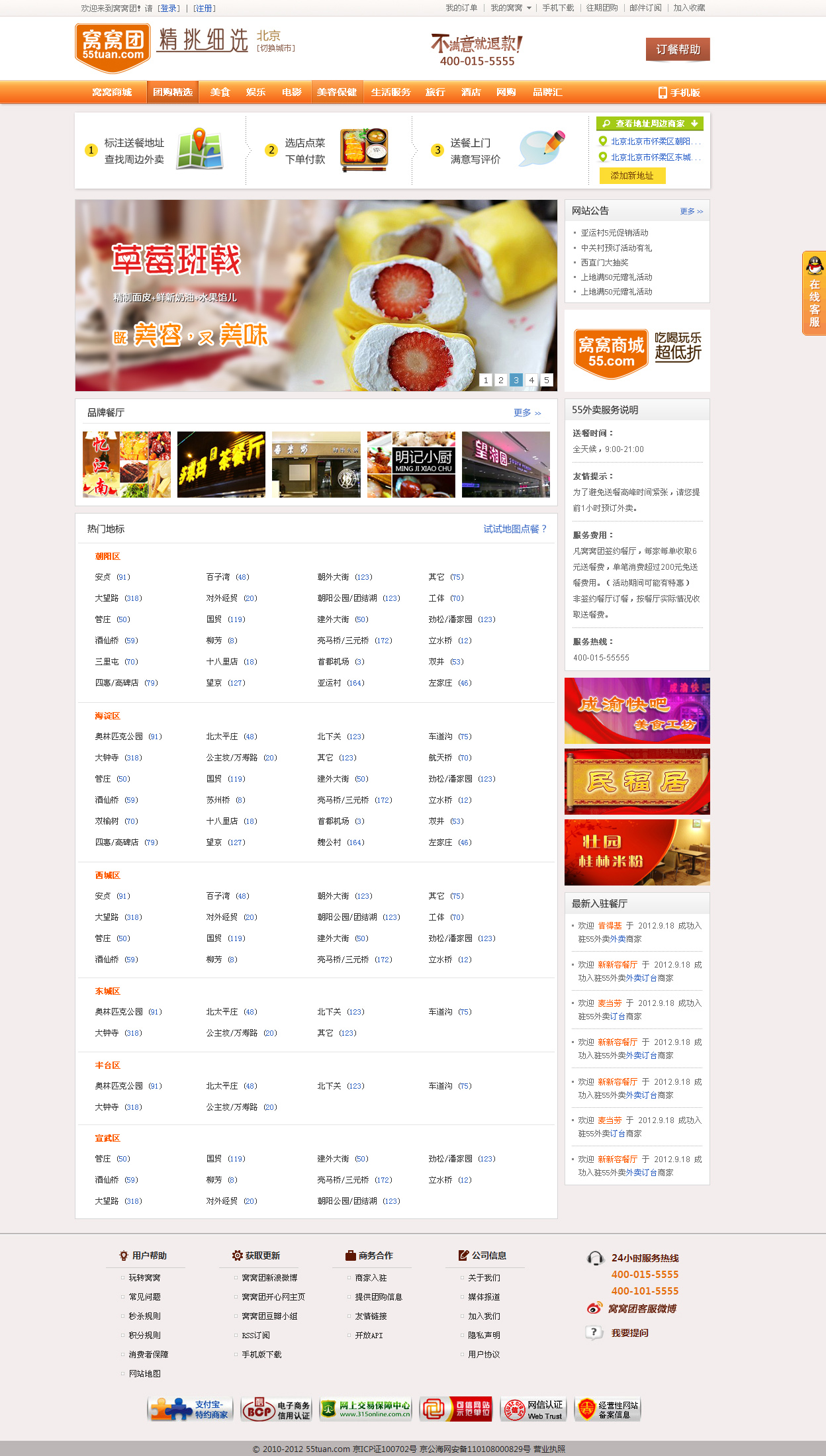Select the 团购精选 navigation tab
Screen dimensions: 826x1456
coord(173,93)
